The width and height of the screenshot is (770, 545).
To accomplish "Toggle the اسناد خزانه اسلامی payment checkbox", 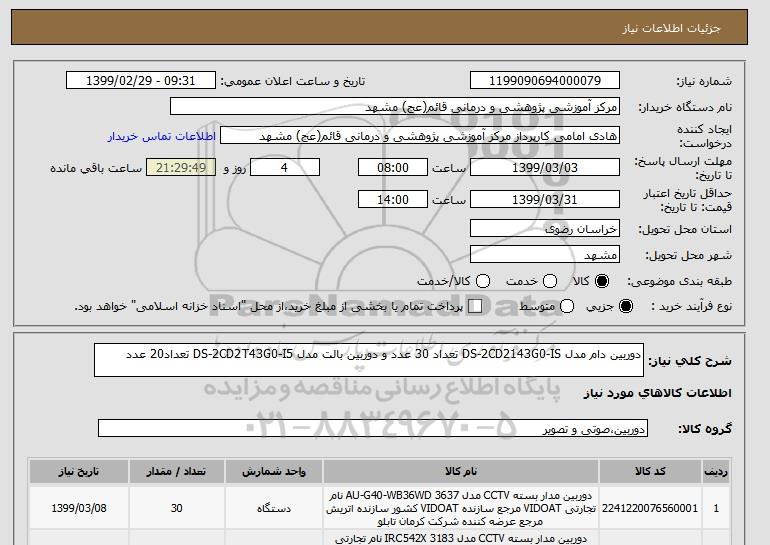I will point(474,306).
